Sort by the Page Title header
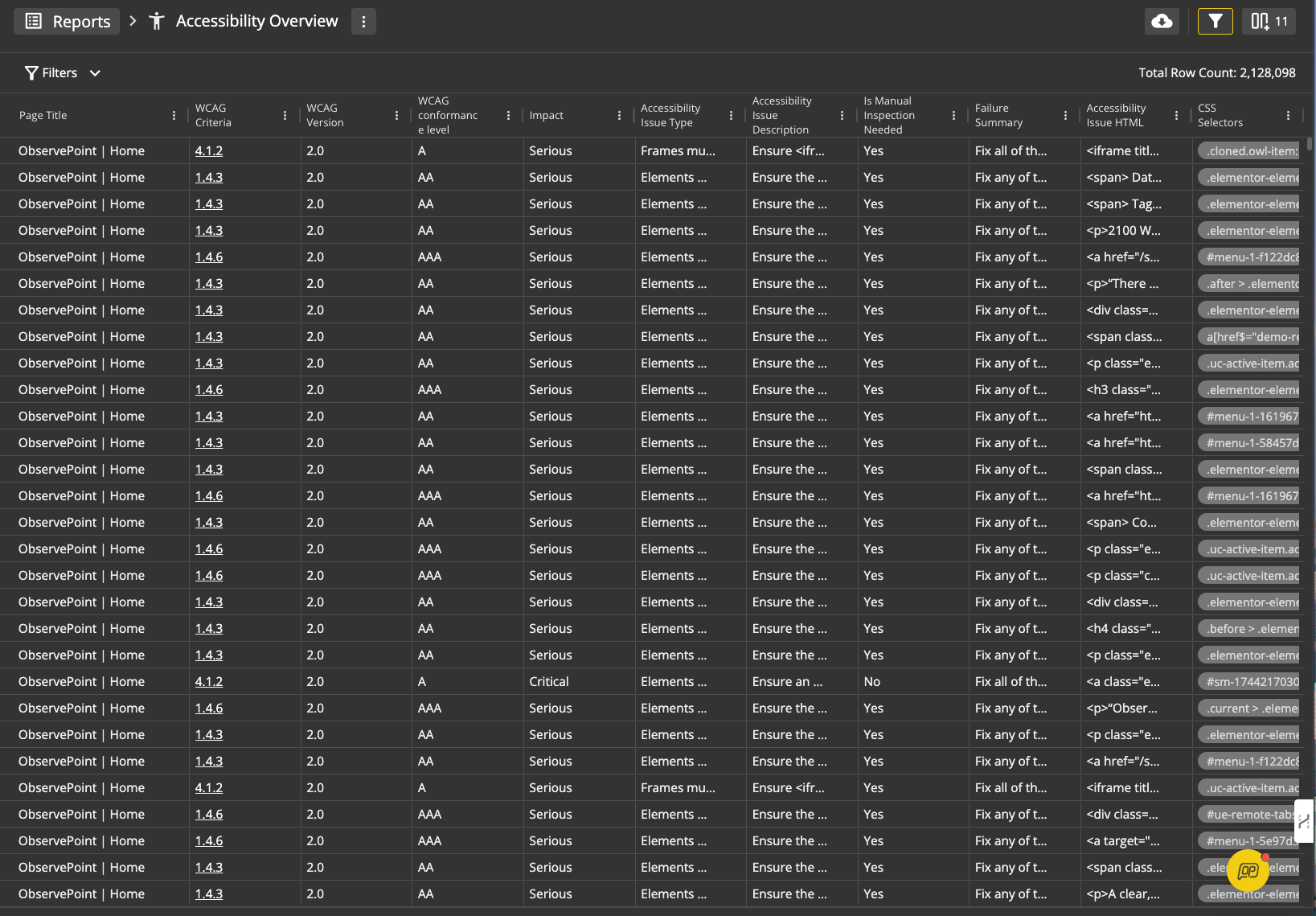 click(43, 116)
